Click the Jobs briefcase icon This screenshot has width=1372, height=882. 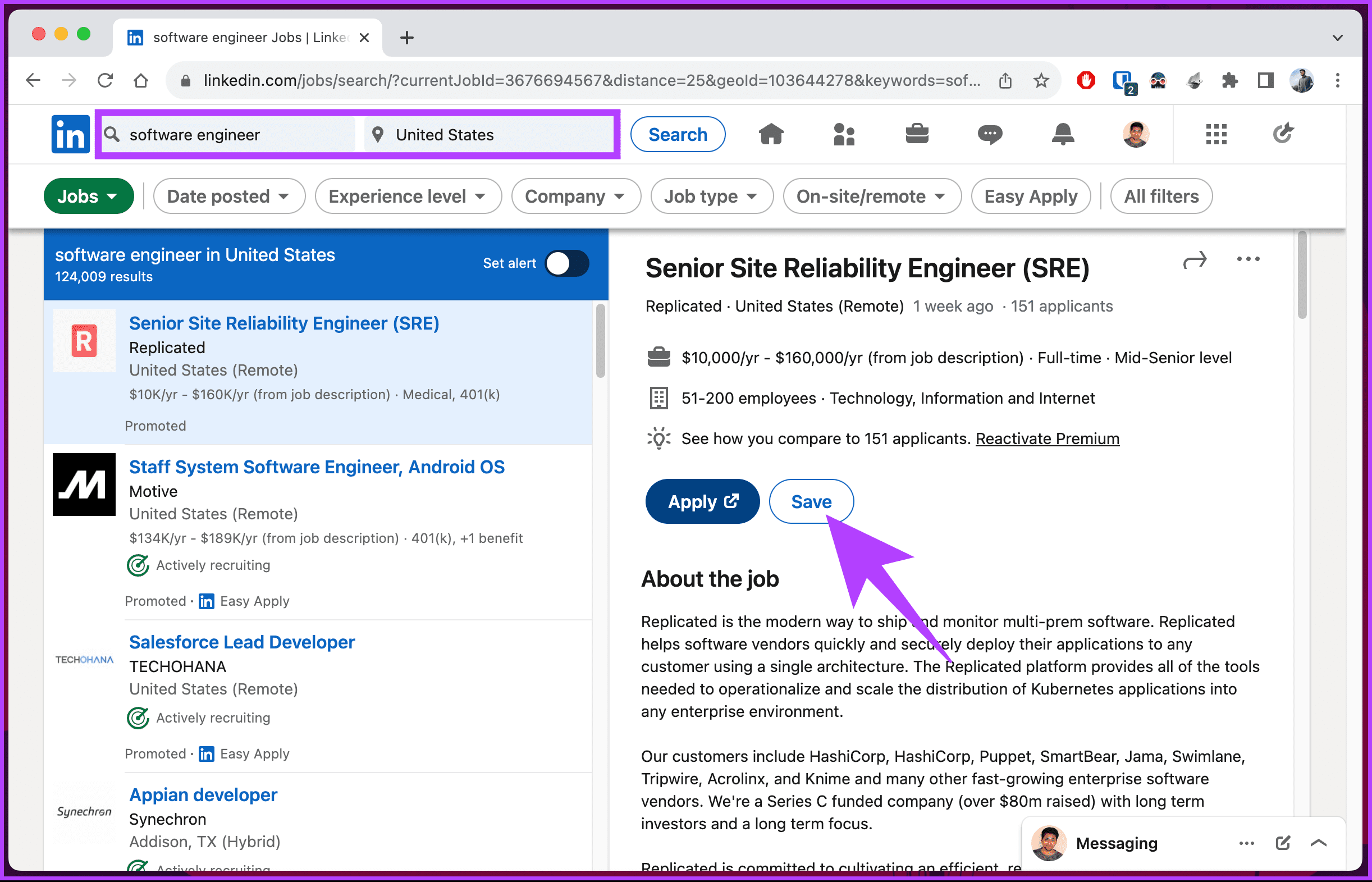[x=916, y=134]
